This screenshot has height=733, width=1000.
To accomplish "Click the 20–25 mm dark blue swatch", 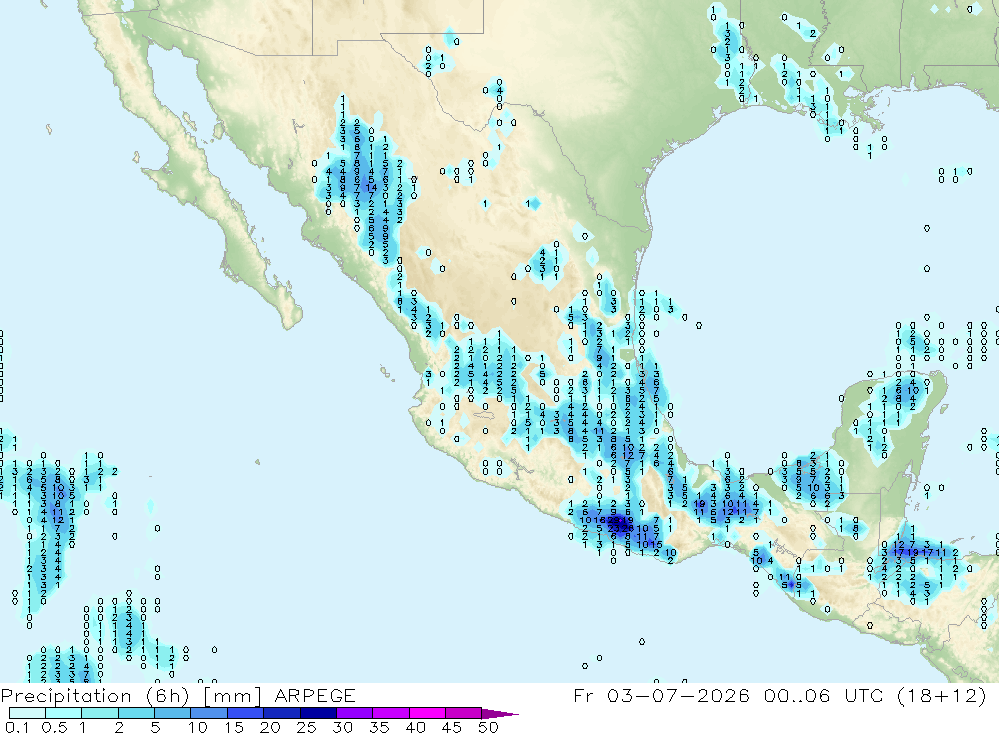I will coord(282,713).
